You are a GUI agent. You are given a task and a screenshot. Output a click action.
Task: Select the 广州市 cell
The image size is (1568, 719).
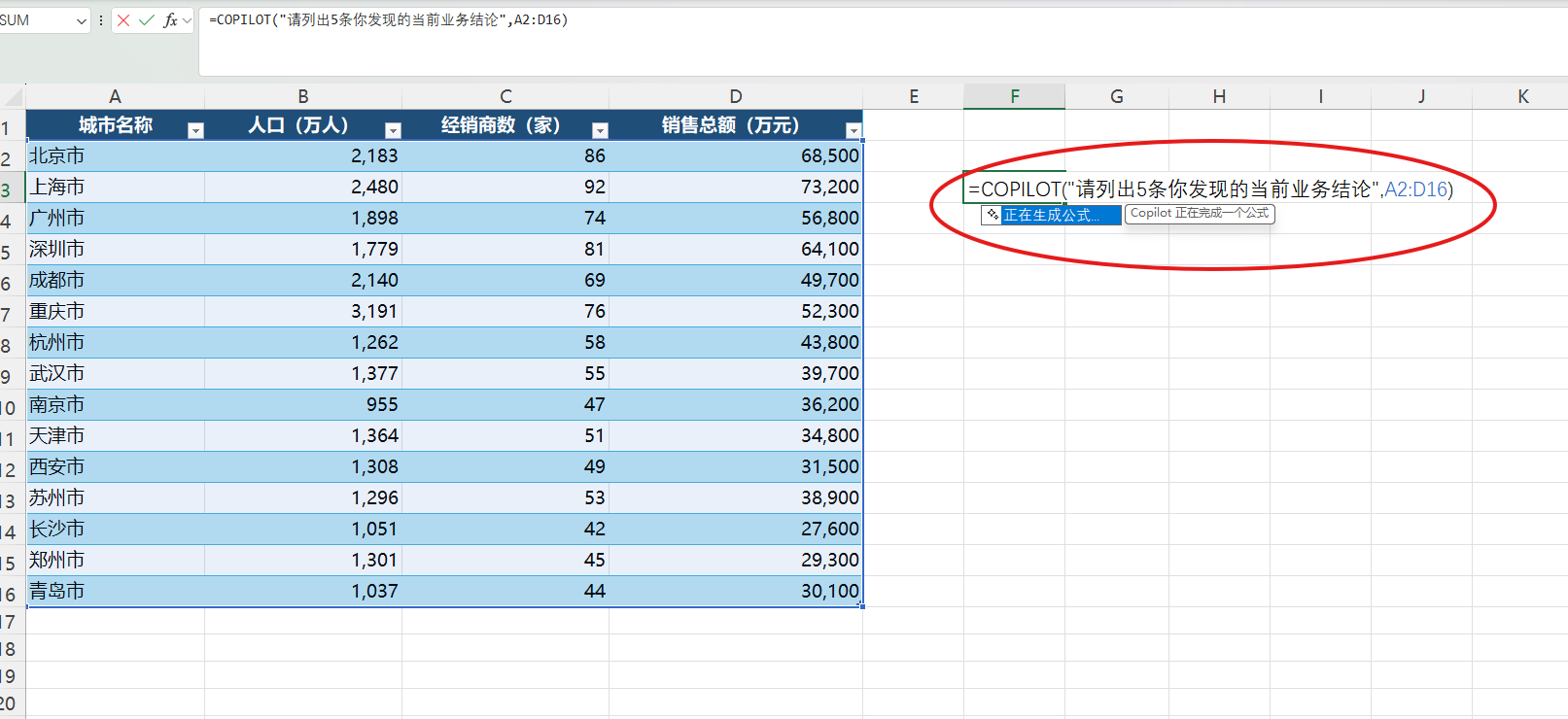coord(115,218)
